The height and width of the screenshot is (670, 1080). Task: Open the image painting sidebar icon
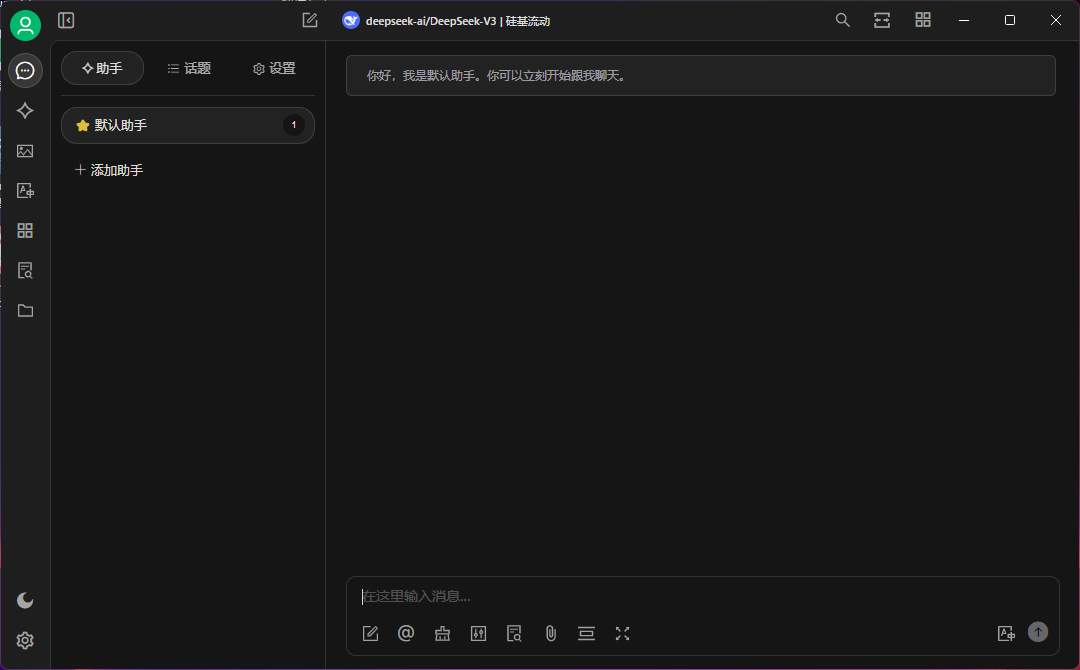25,151
